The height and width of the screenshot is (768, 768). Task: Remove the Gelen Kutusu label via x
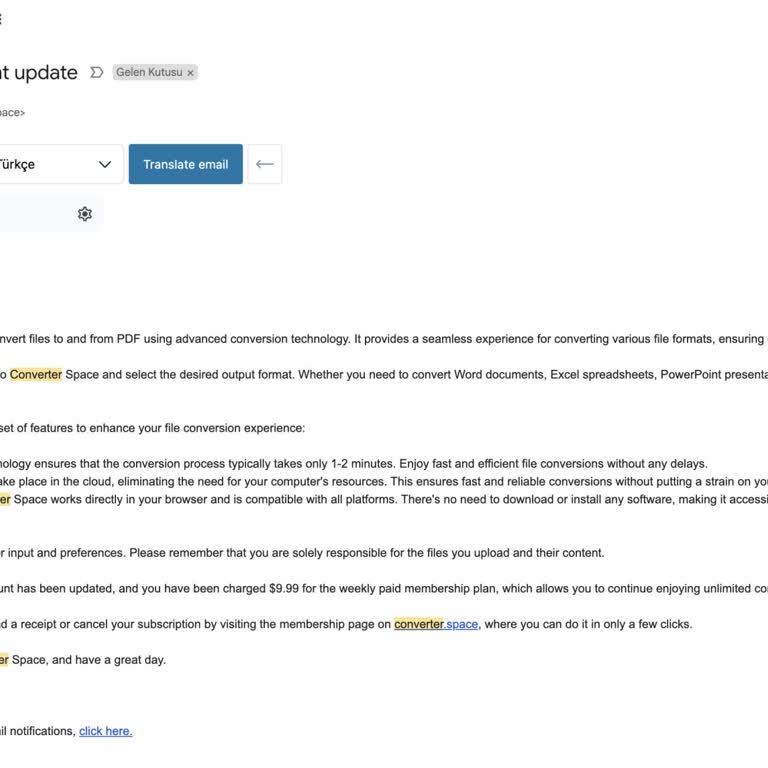pos(191,73)
